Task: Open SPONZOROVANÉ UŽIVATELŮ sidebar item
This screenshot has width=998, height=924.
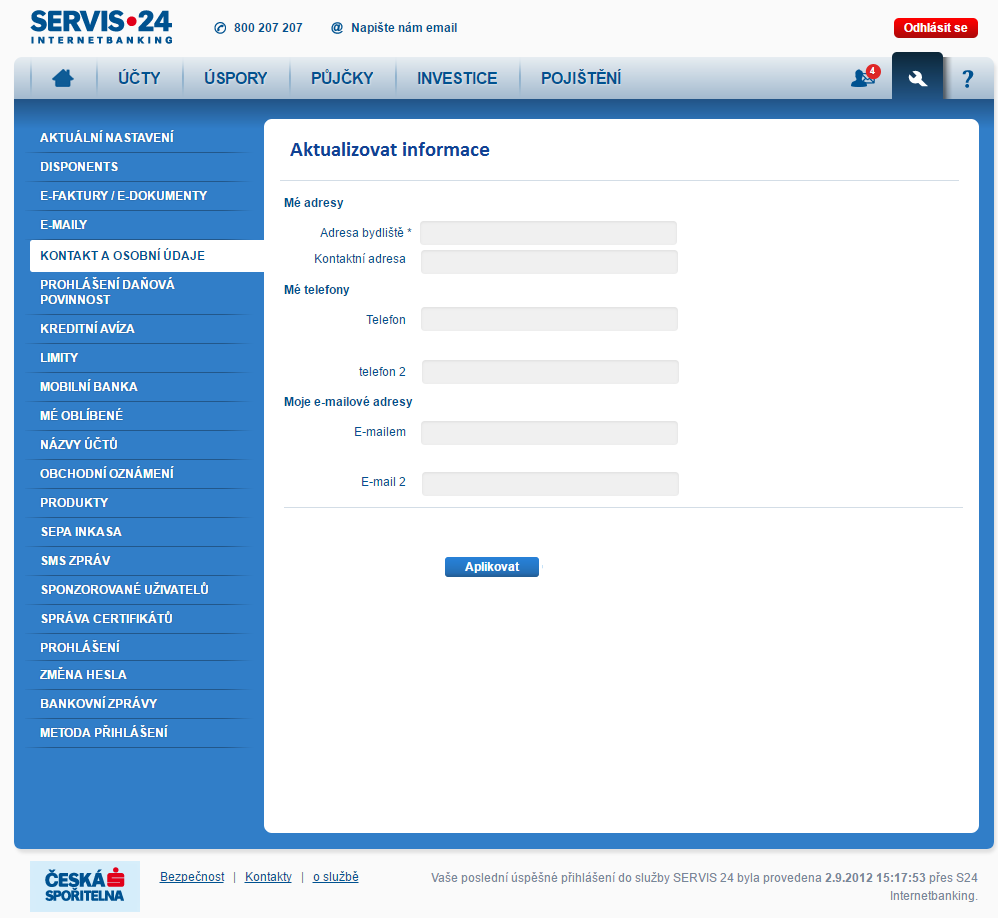Action: pos(125,590)
